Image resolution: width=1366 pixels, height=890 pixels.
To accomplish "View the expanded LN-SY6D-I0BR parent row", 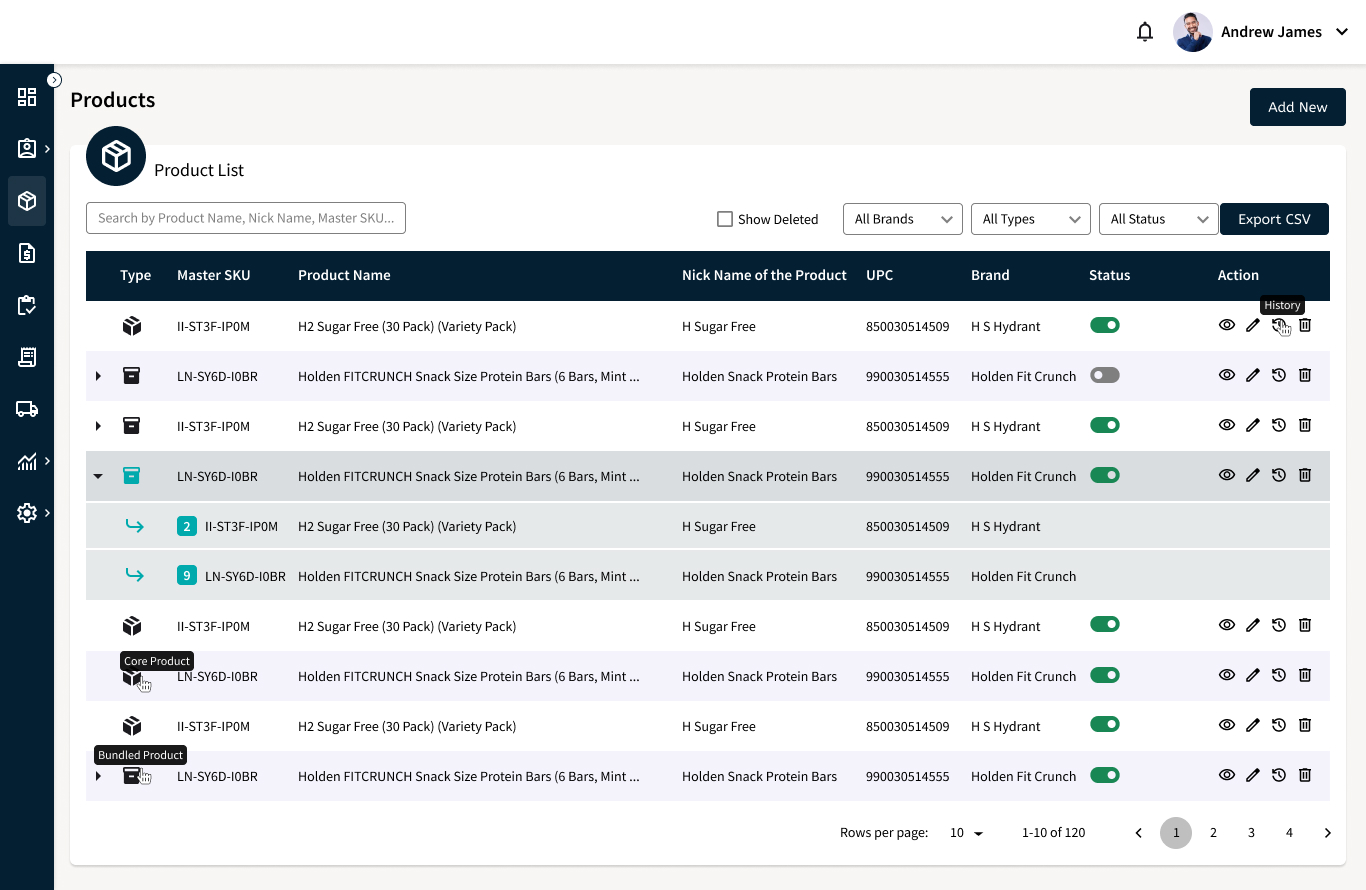I will pyautogui.click(x=1227, y=475).
